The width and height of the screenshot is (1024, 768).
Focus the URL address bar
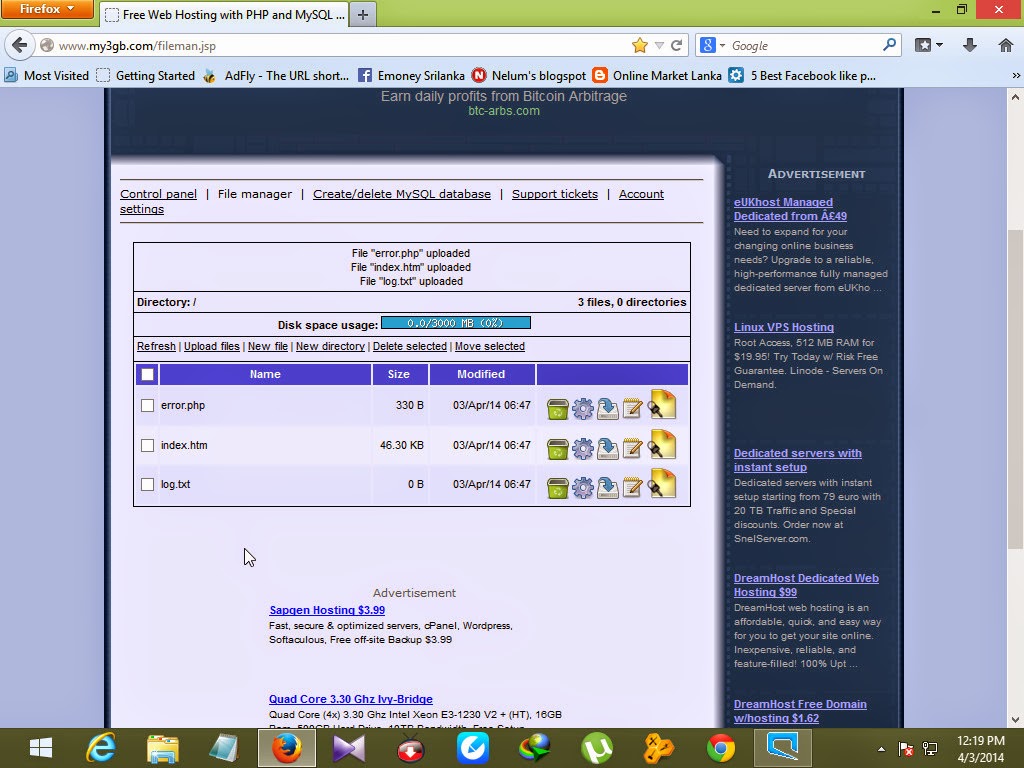[340, 45]
